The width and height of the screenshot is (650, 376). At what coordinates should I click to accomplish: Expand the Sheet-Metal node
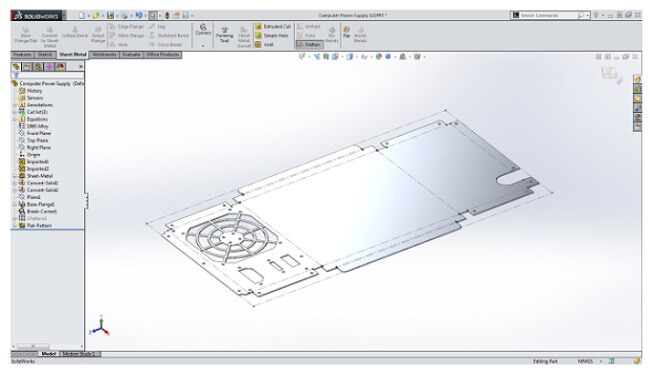(x=15, y=176)
